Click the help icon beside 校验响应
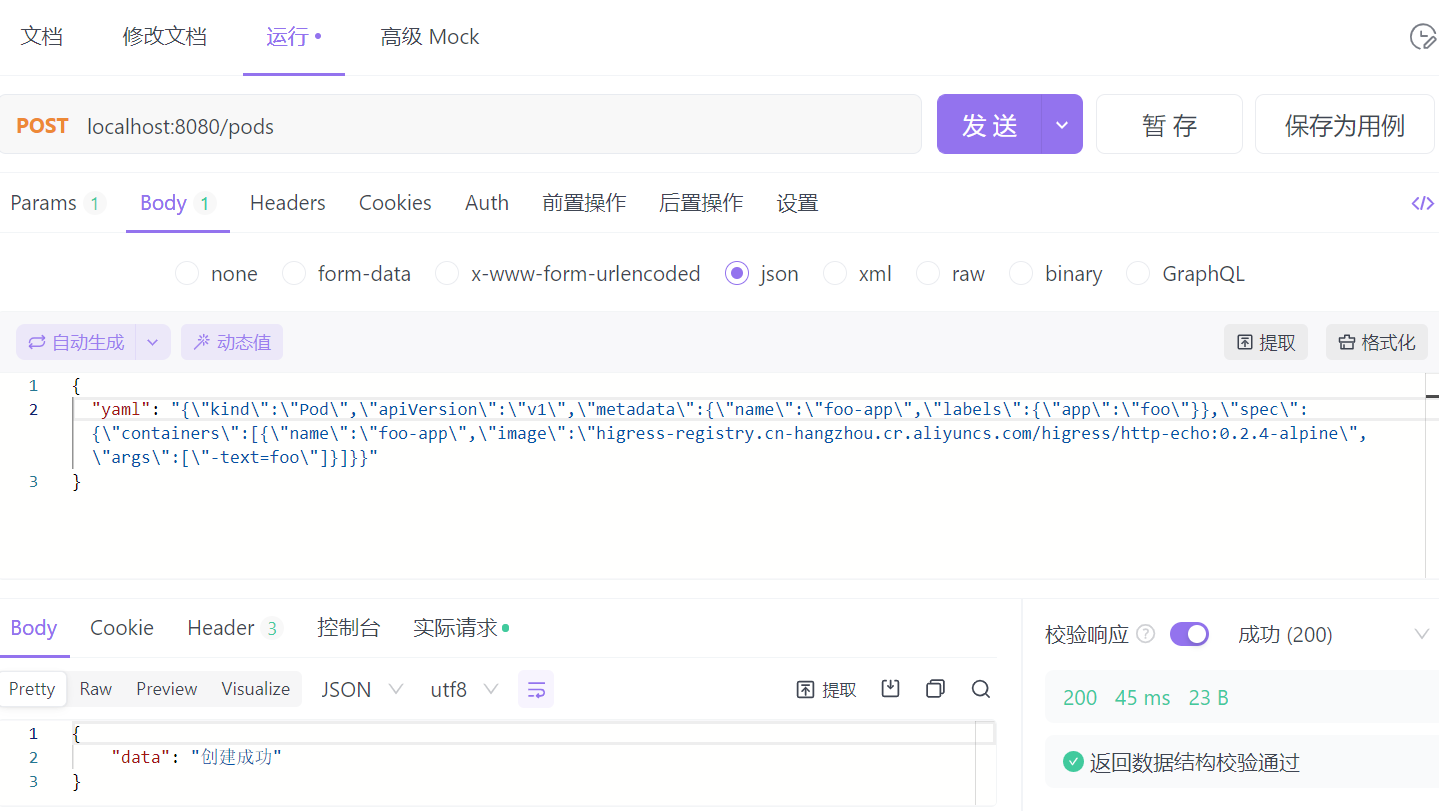 tap(1146, 634)
